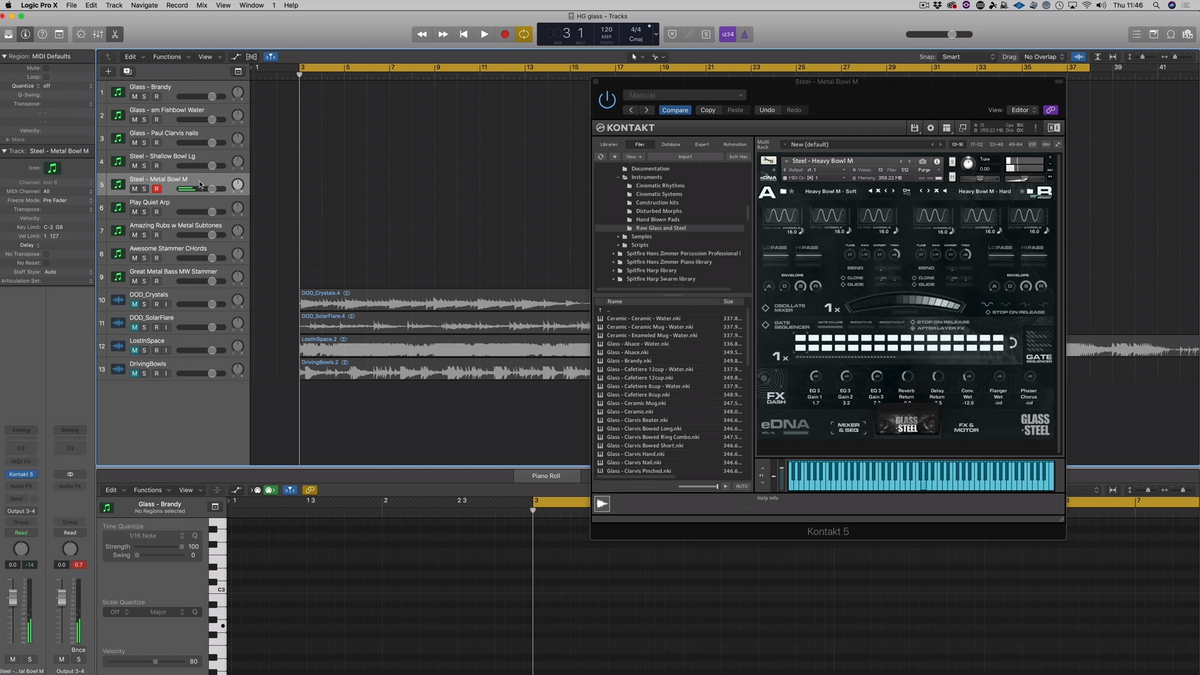Open the Manual preset dropdown
1200x675 pixels.
pos(685,96)
